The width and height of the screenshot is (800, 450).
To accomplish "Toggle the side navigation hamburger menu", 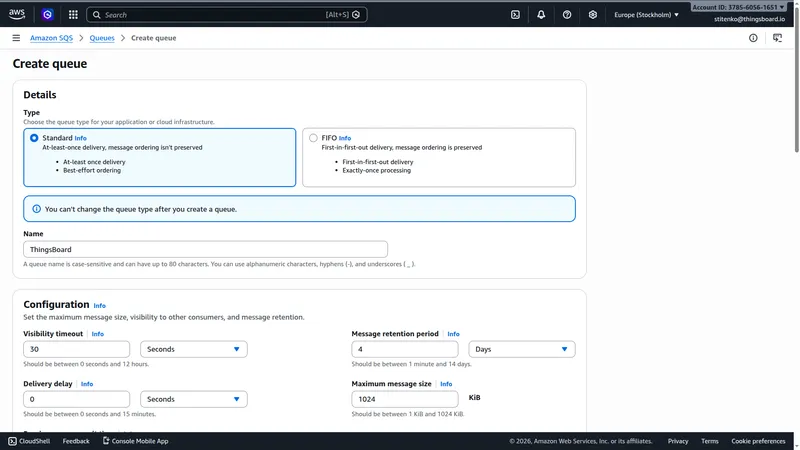I will coord(16,38).
